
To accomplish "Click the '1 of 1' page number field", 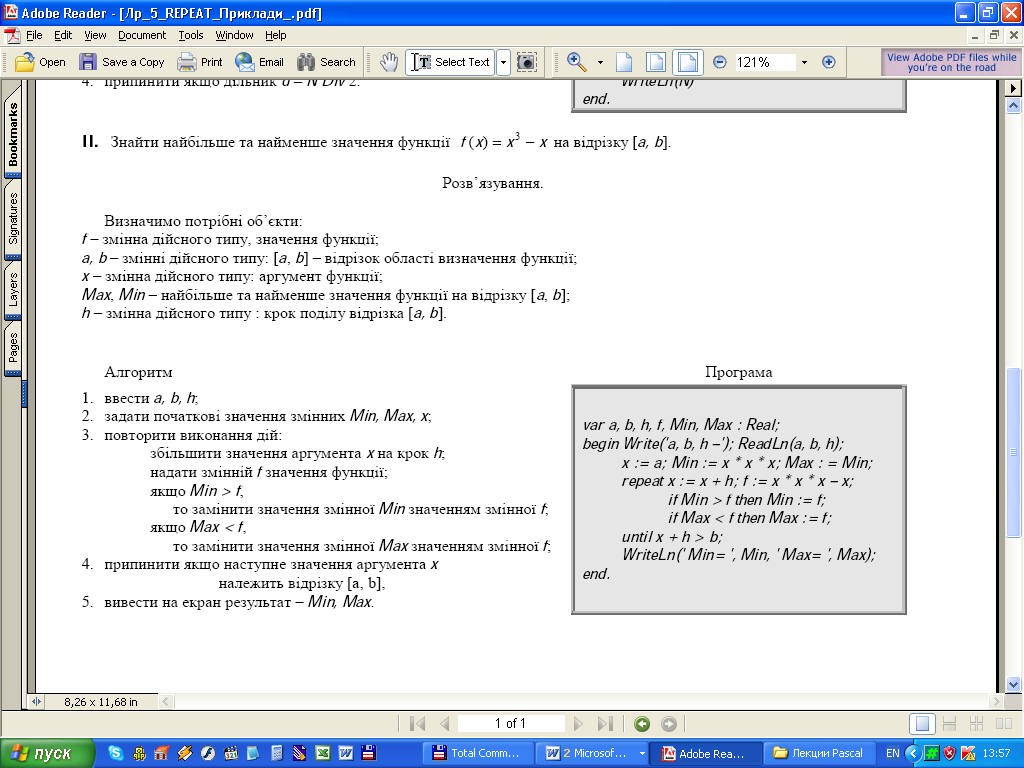I will pyautogui.click(x=511, y=724).
